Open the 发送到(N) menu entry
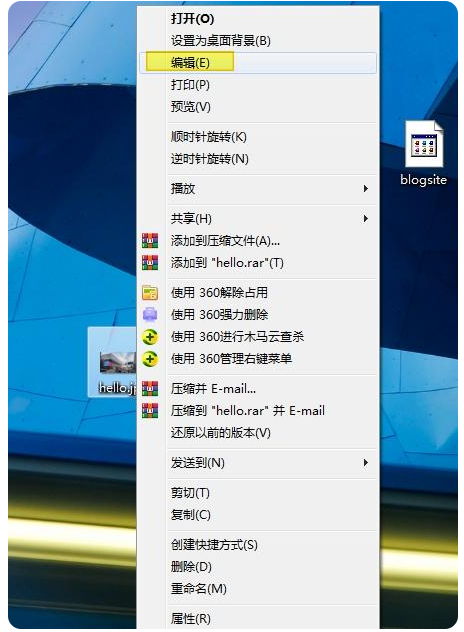The width and height of the screenshot is (464, 632). (258, 462)
